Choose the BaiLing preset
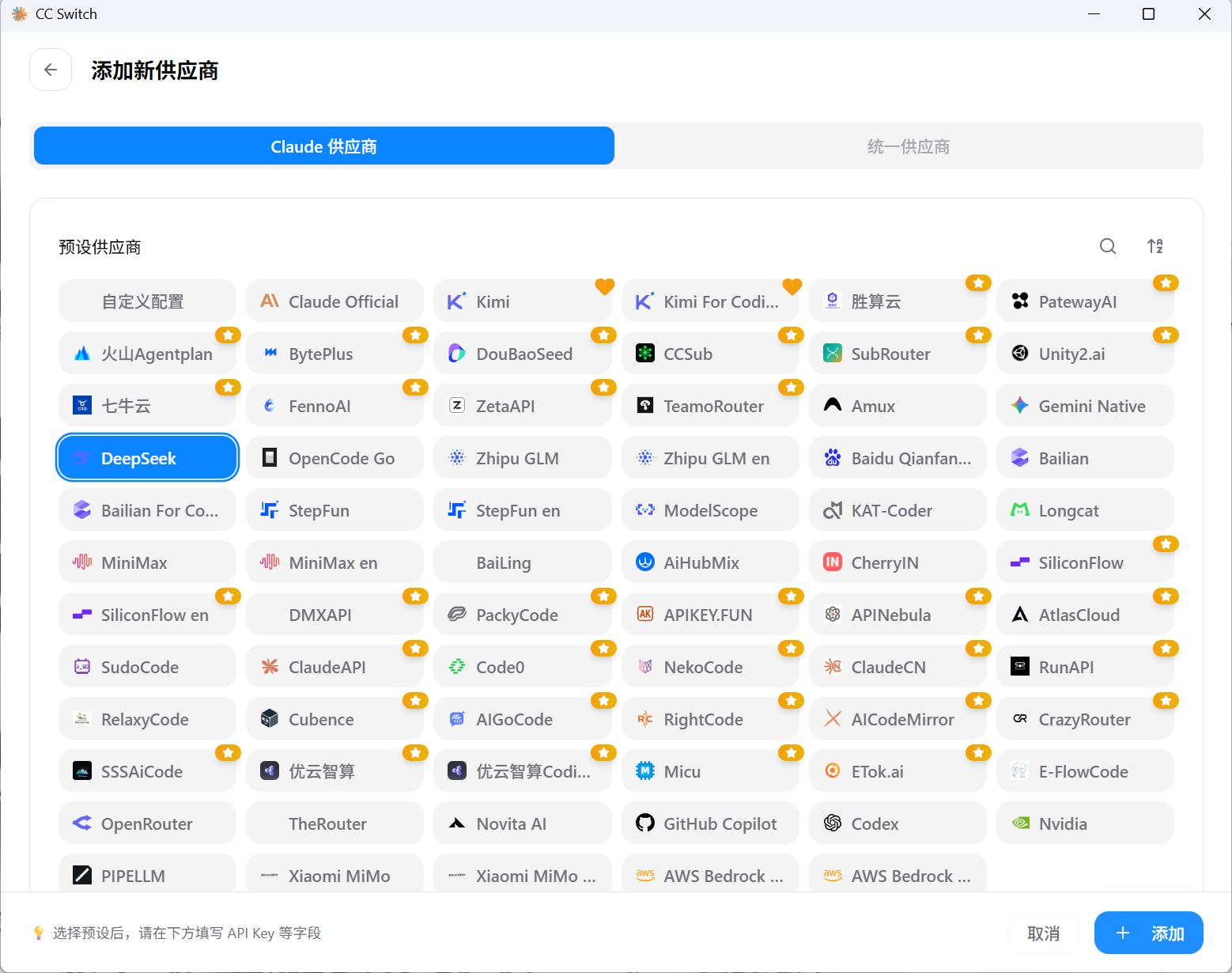Image resolution: width=1232 pixels, height=973 pixels. click(523, 562)
